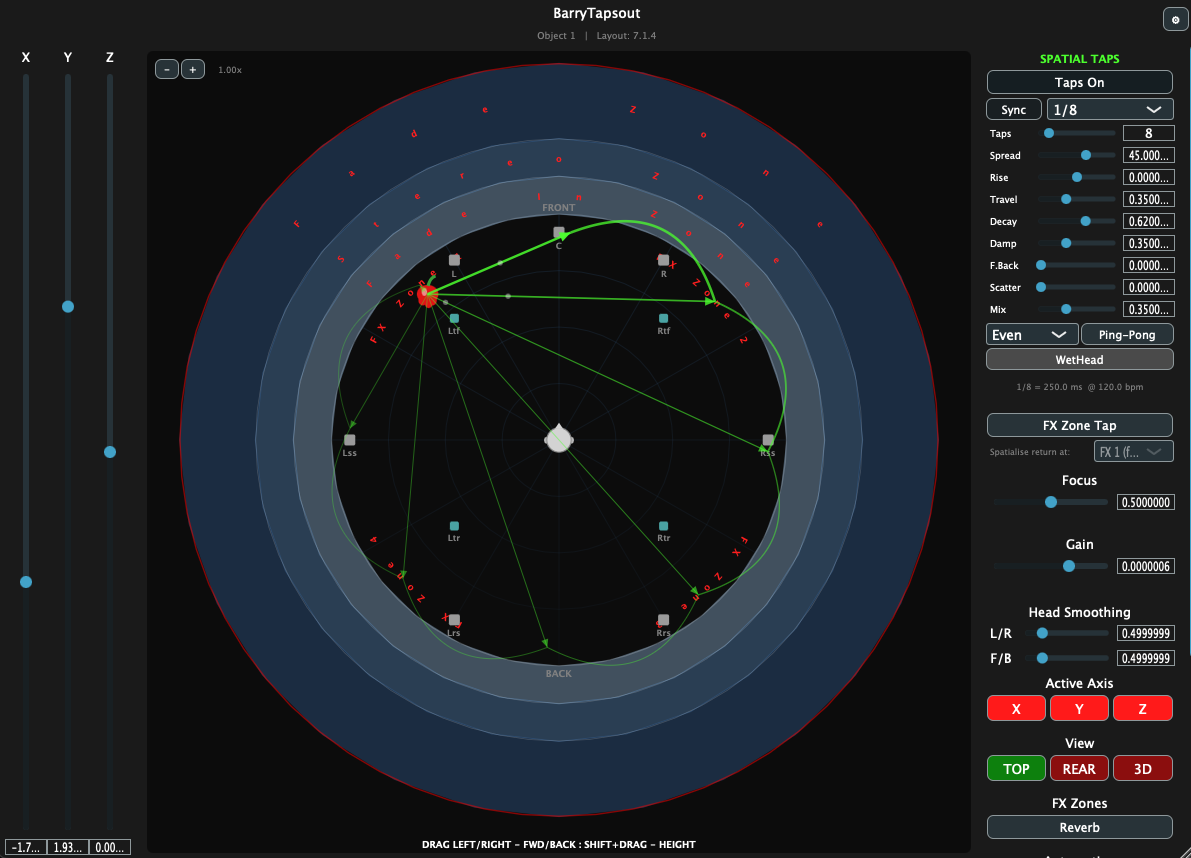Select the L front-left speaker icon

[454, 260]
